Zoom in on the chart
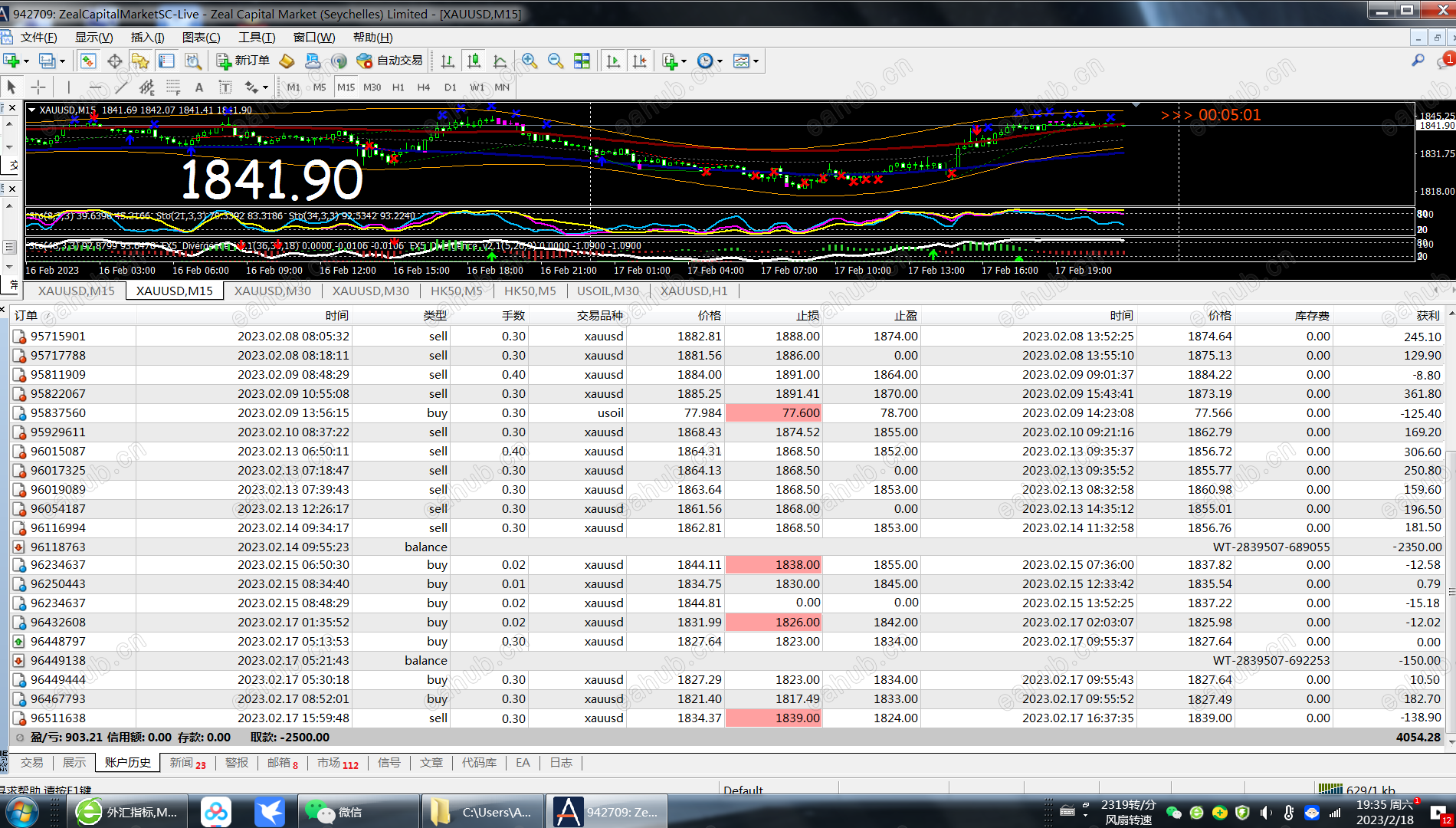The image size is (1456, 828). tap(529, 61)
